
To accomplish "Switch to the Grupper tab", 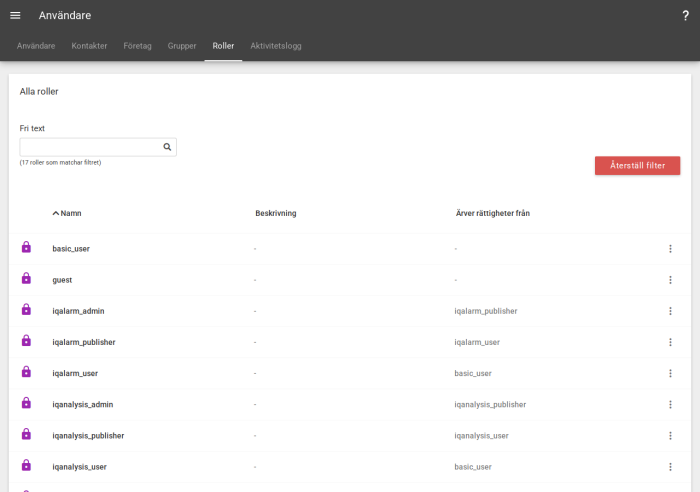I will click(182, 46).
